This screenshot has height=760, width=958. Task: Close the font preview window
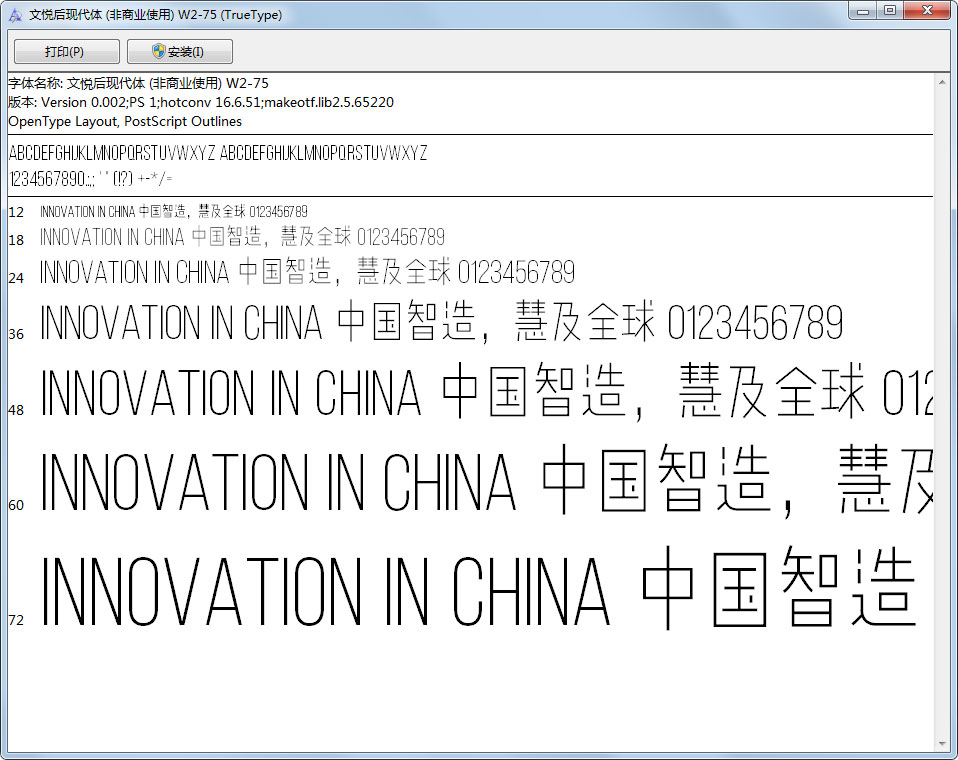point(925,11)
